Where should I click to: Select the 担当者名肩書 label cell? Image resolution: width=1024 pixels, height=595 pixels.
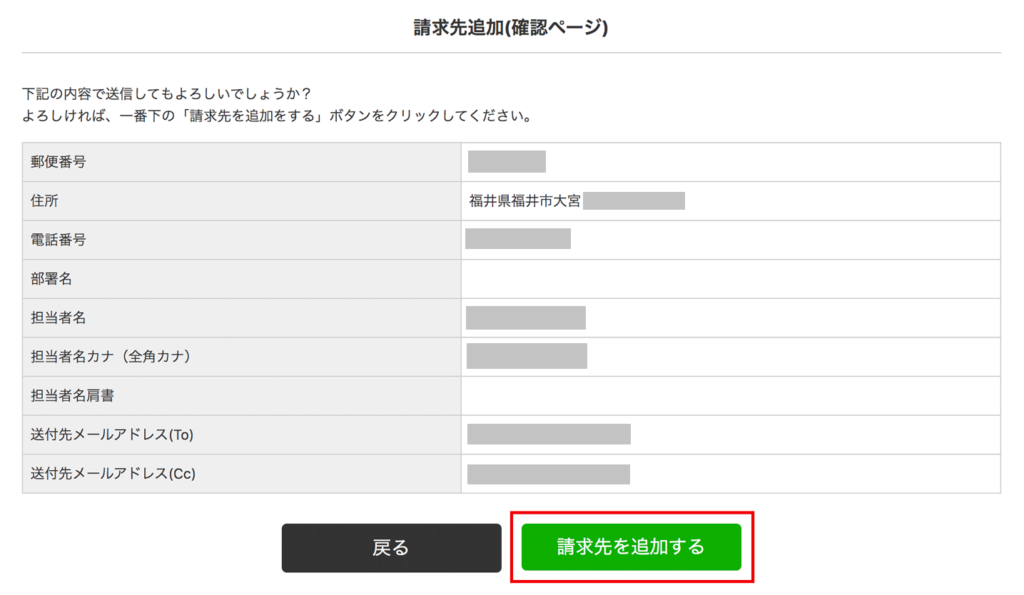coord(72,396)
